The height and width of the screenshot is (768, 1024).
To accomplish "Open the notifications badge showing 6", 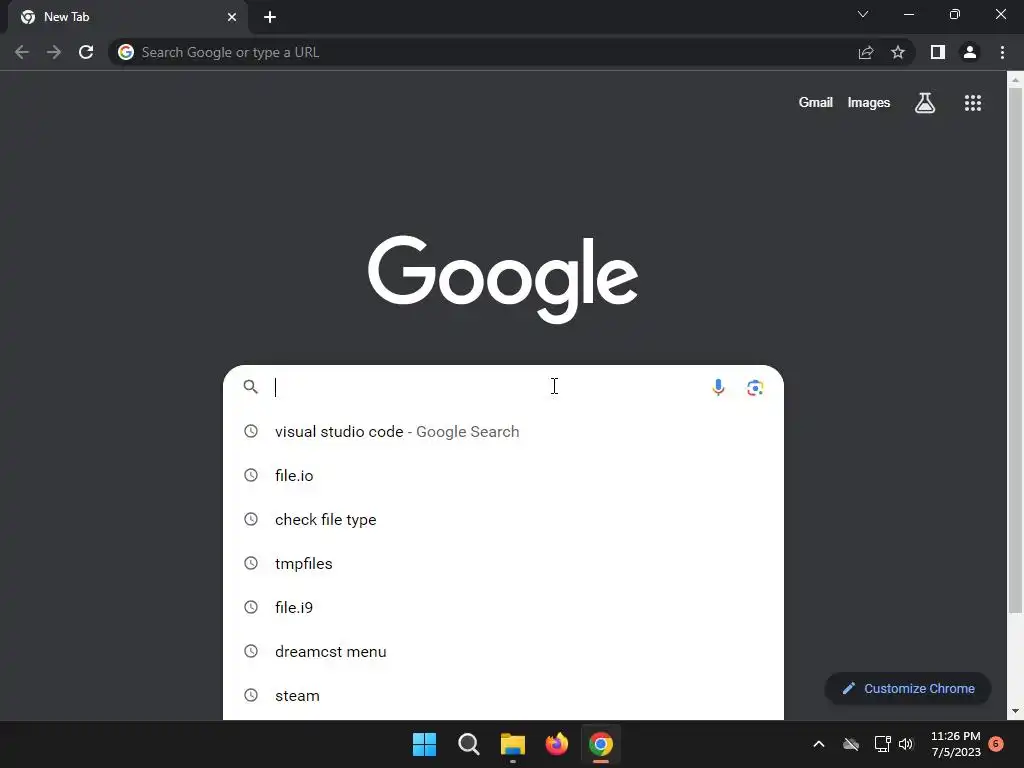I will pyautogui.click(x=996, y=744).
